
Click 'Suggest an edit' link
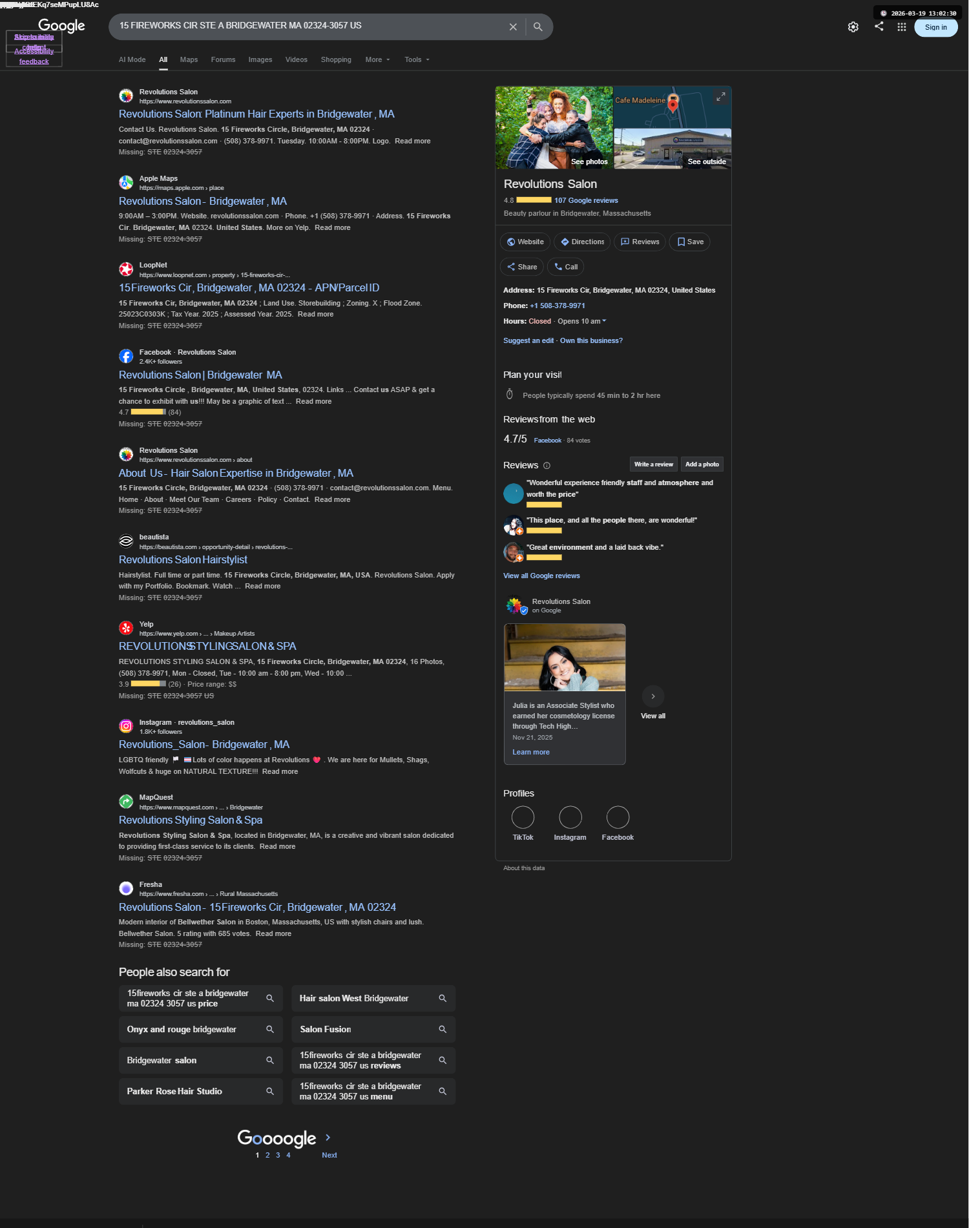[x=528, y=341]
